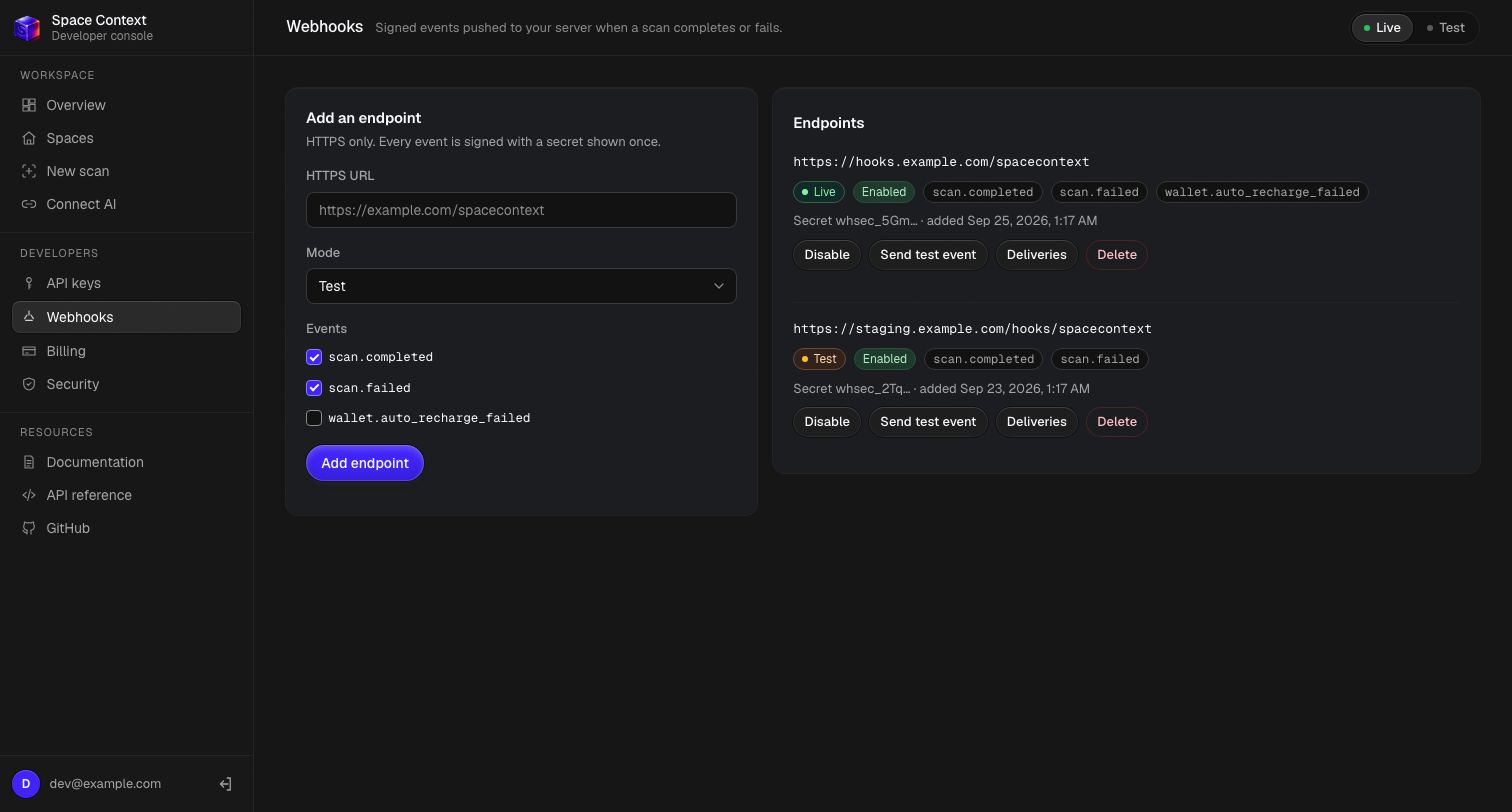Click the sign out icon
Viewport: 1512px width, 812px height.
(x=225, y=784)
